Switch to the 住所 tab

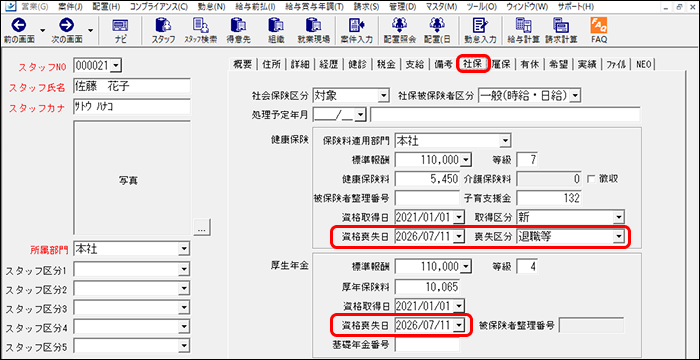point(272,64)
